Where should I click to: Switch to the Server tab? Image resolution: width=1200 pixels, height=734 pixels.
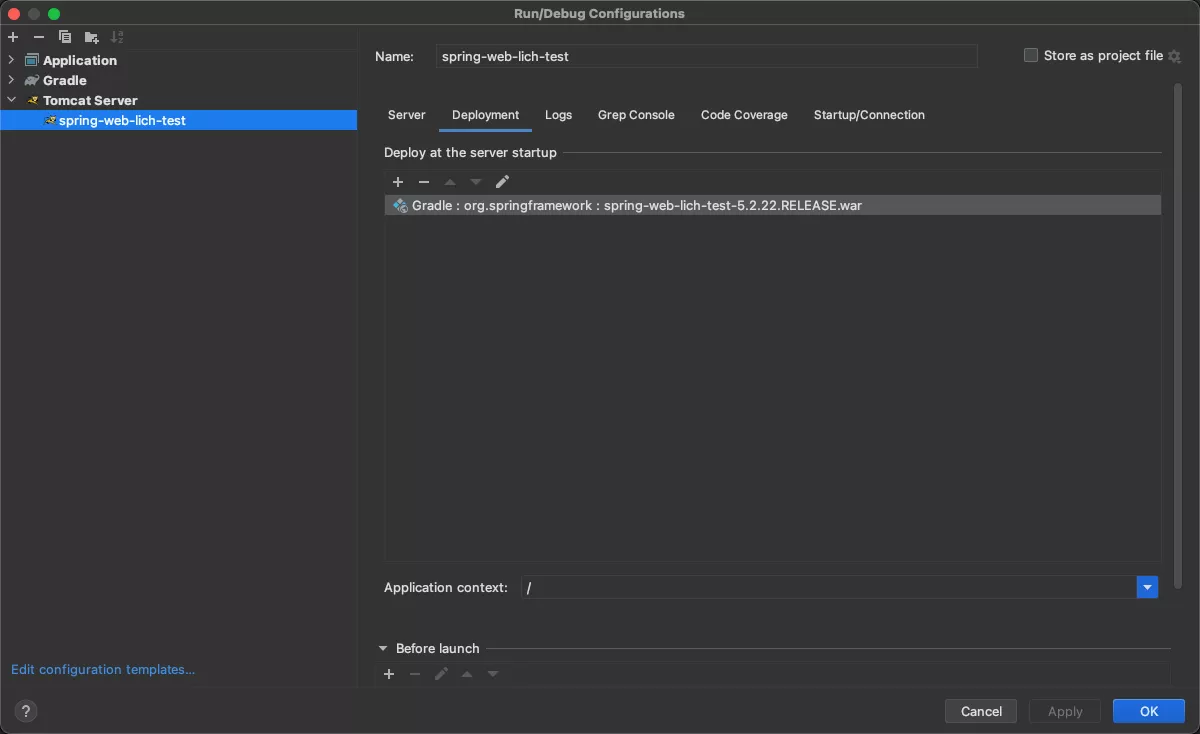click(x=407, y=115)
